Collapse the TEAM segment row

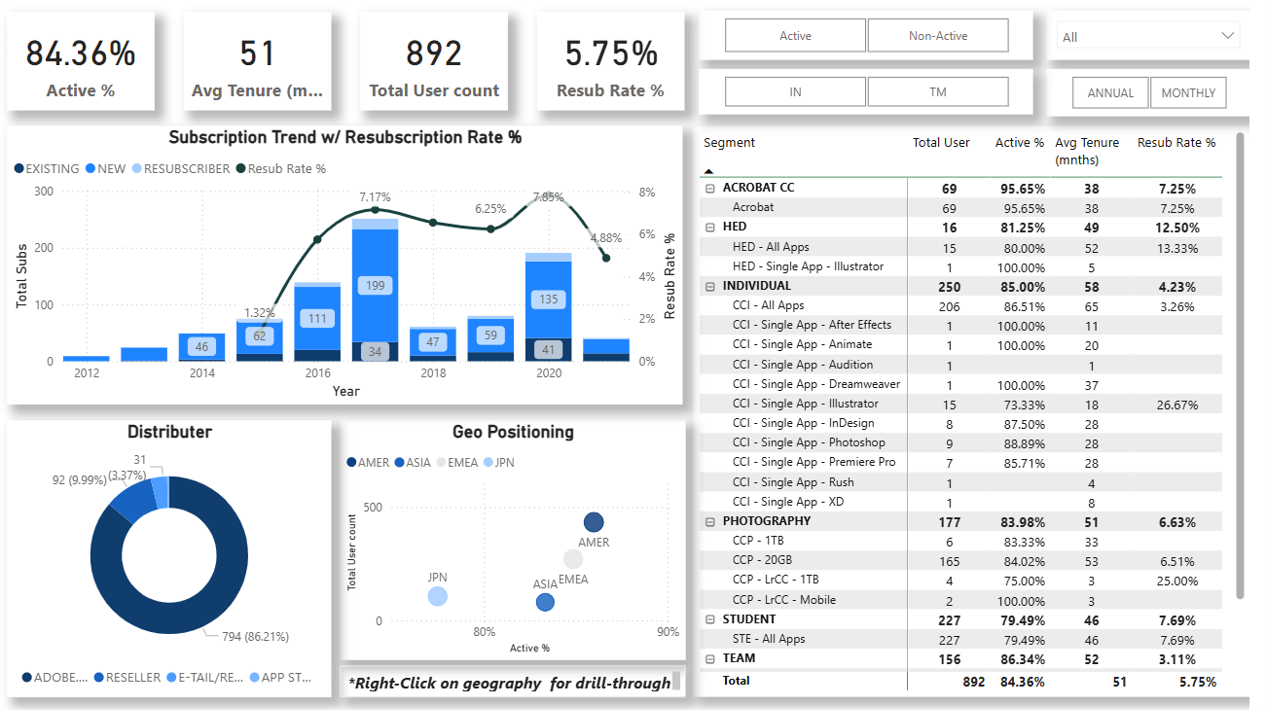point(711,658)
